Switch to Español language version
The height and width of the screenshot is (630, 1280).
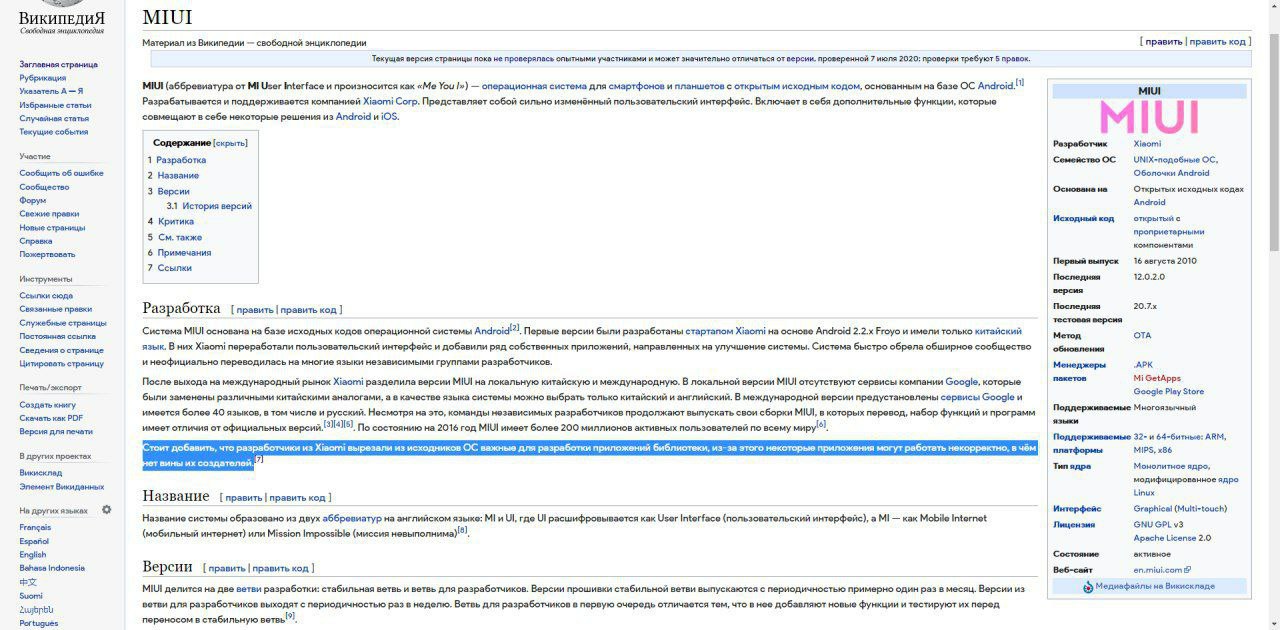click(34, 541)
